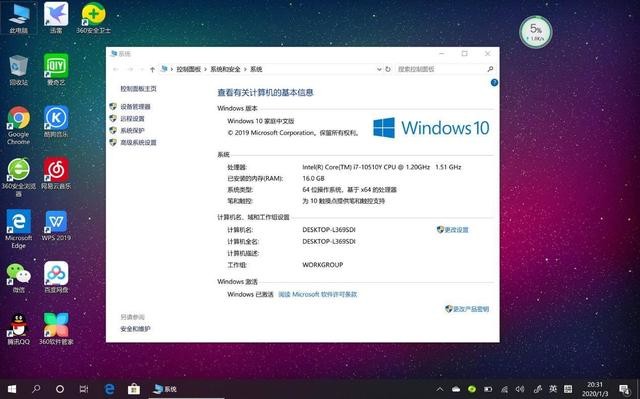
Task: Go back in the System window
Action: pos(116,69)
